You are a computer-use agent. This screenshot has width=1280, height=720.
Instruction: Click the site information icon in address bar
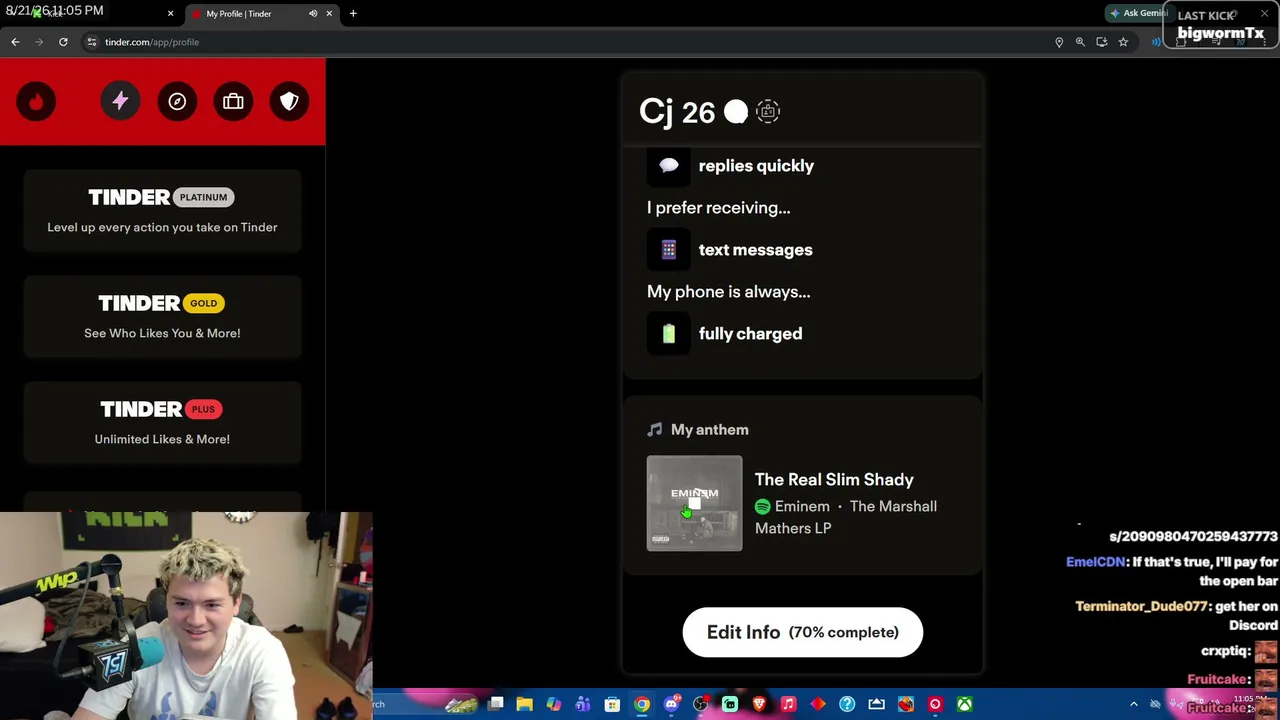click(91, 42)
